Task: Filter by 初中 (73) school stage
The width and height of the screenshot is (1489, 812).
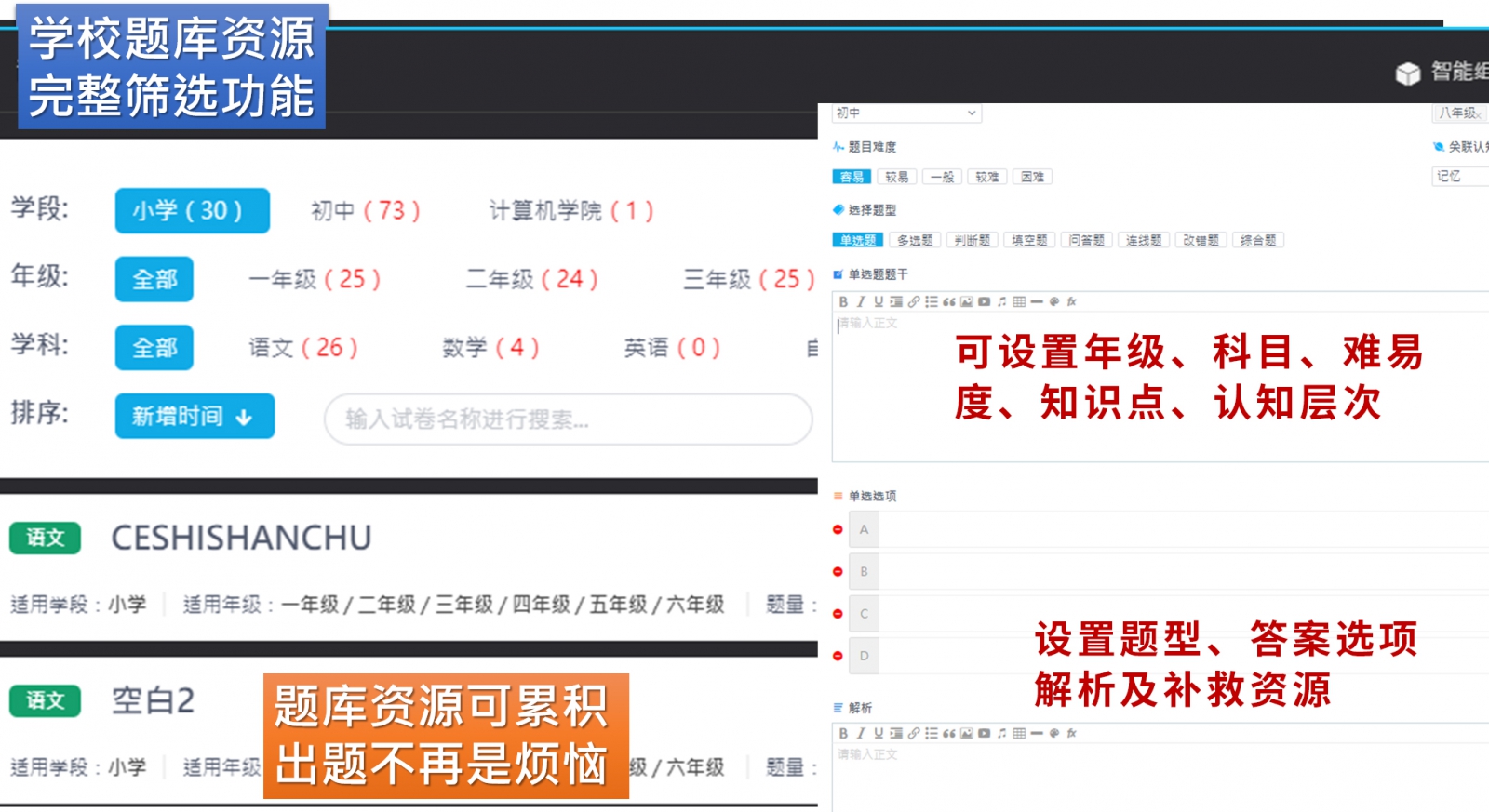Action: click(x=365, y=211)
